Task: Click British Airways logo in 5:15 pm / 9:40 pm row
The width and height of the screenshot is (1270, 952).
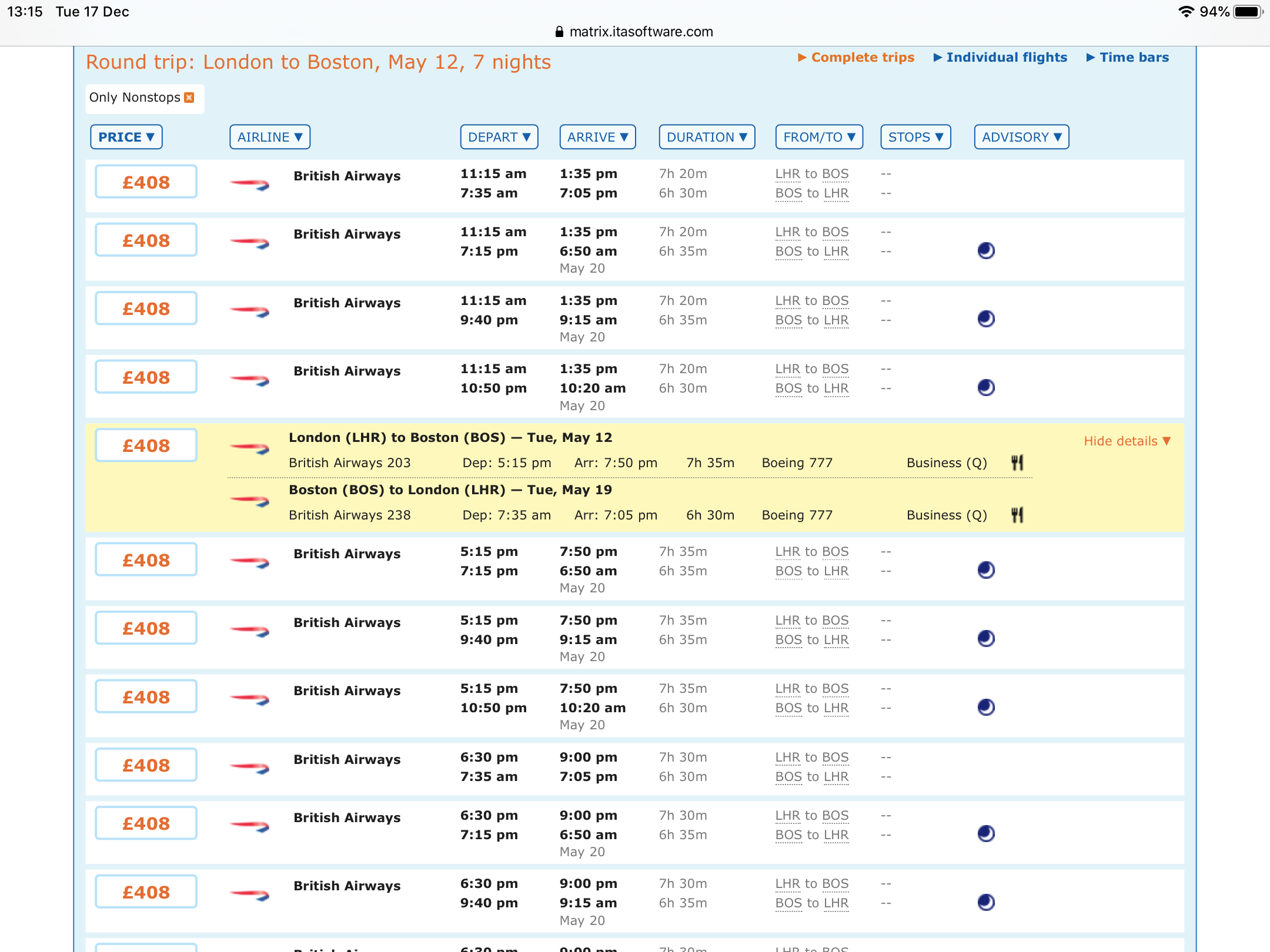Action: [x=249, y=631]
